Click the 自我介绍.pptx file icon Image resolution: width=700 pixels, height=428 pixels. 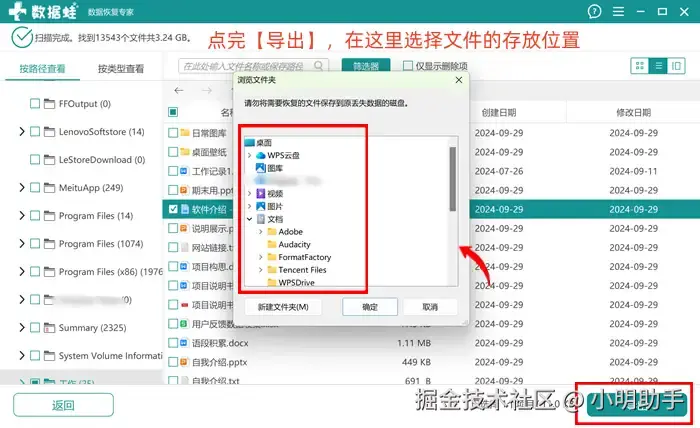click(x=184, y=362)
